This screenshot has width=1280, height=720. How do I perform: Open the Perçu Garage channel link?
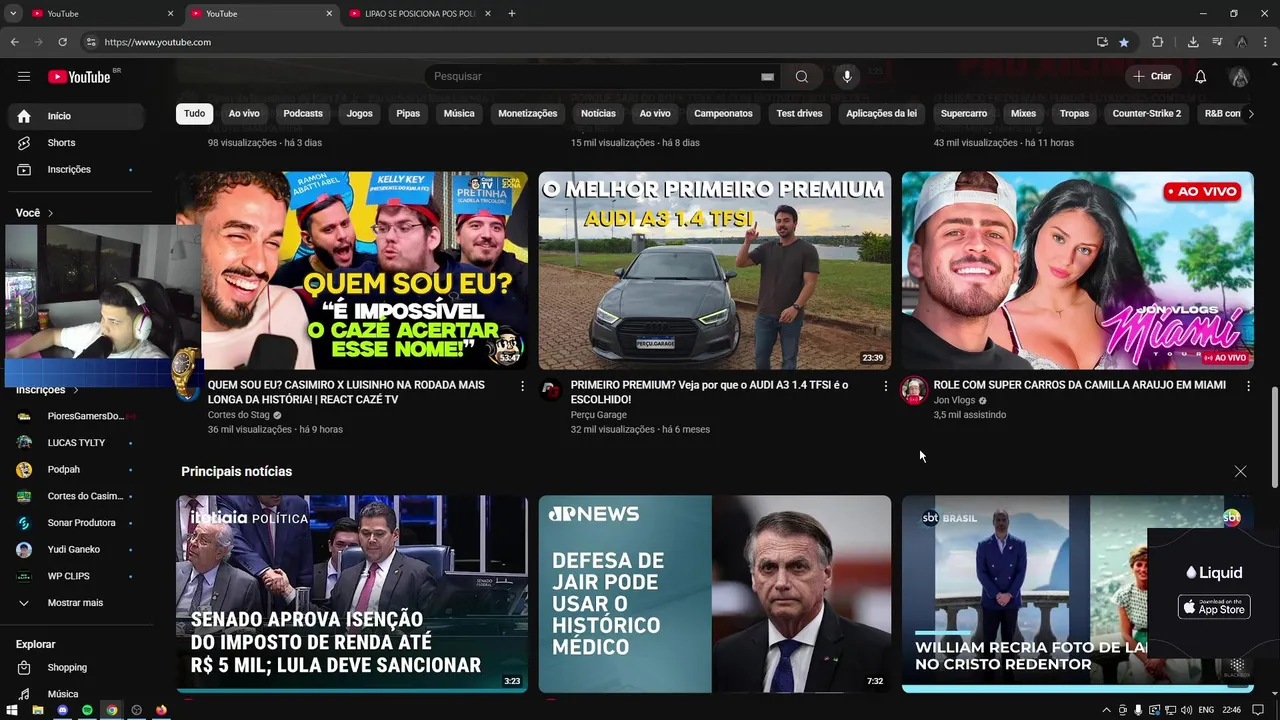599,415
